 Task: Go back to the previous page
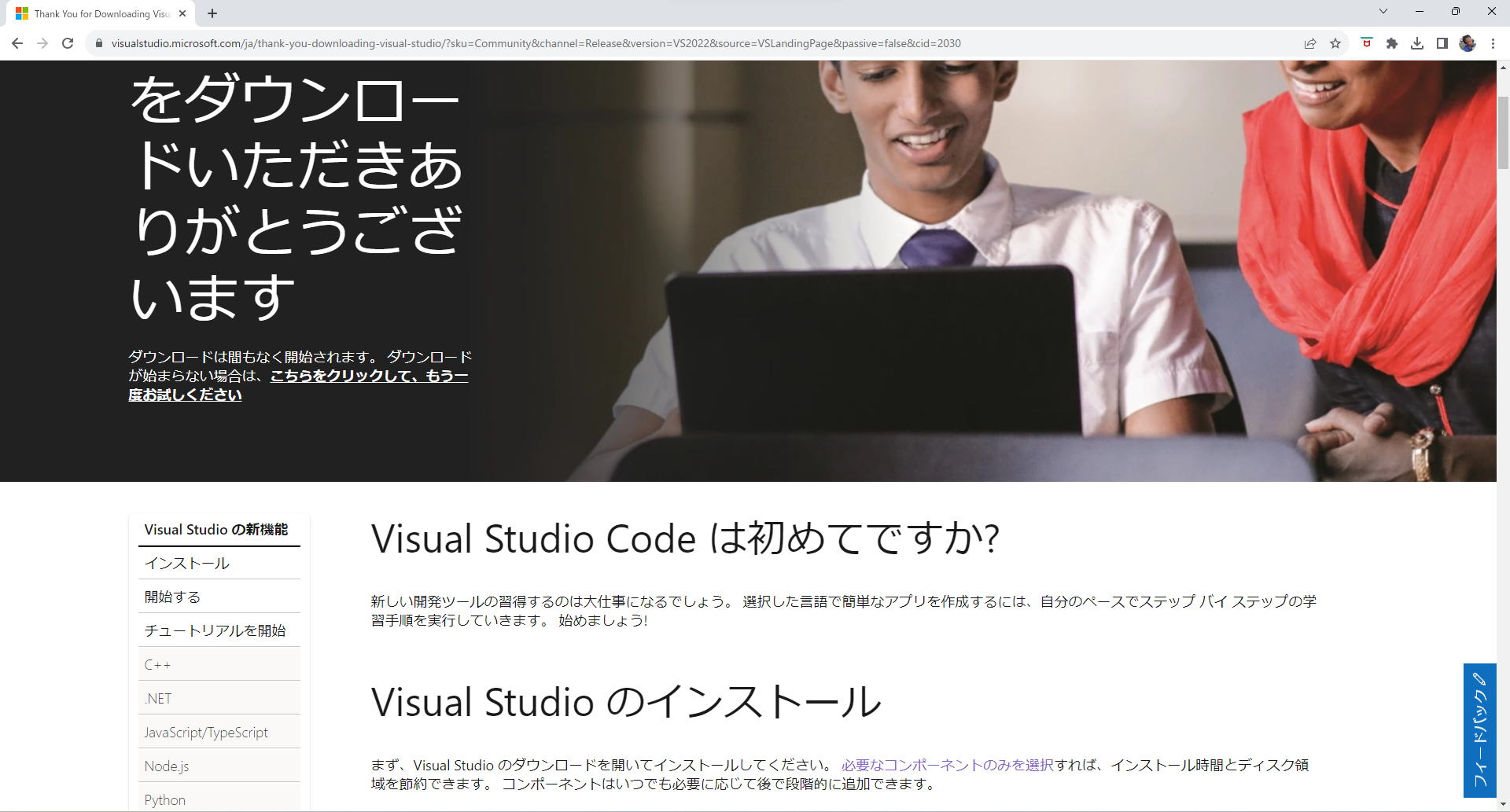click(x=17, y=43)
